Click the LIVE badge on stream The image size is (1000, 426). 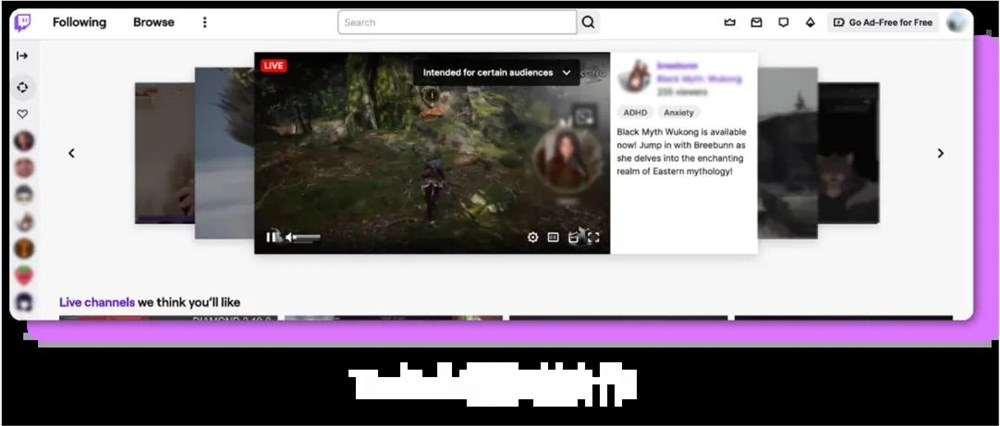click(273, 66)
